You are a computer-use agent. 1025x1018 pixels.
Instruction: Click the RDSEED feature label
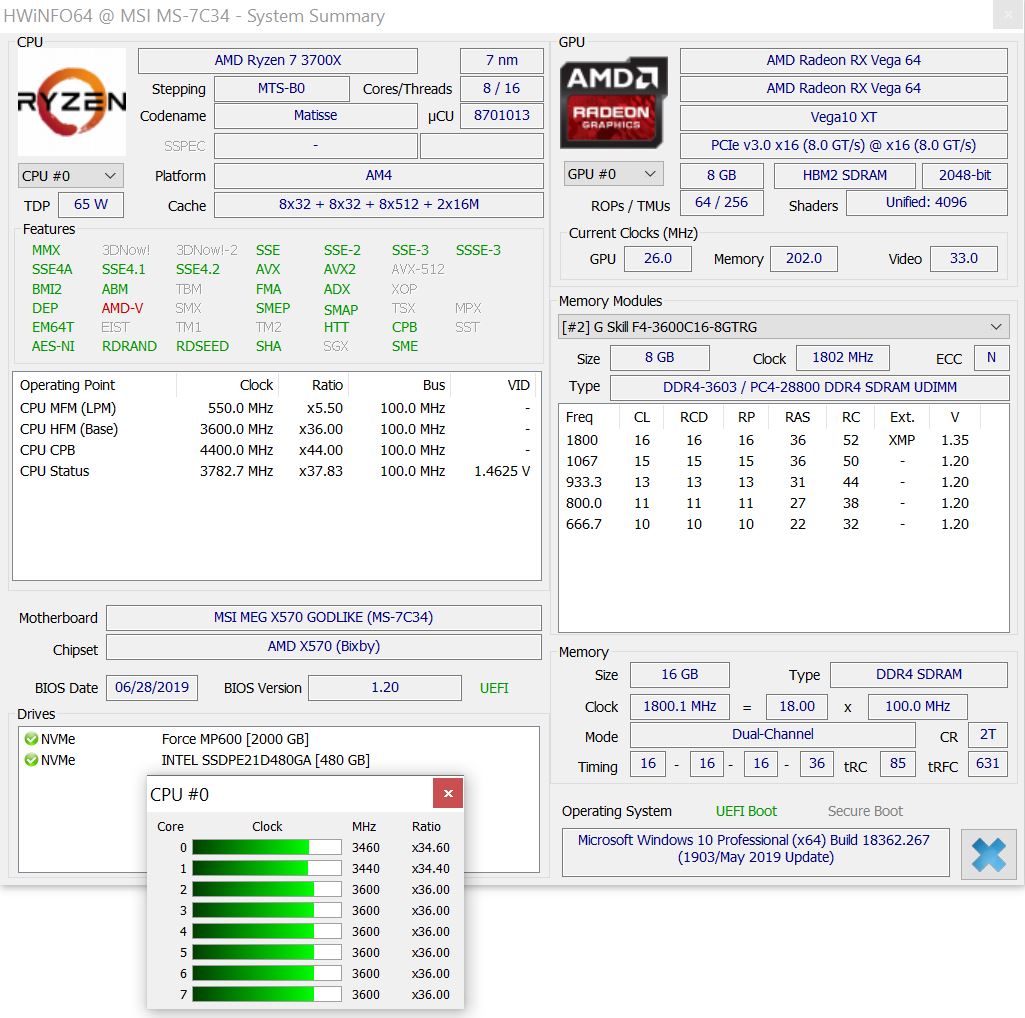coord(202,347)
